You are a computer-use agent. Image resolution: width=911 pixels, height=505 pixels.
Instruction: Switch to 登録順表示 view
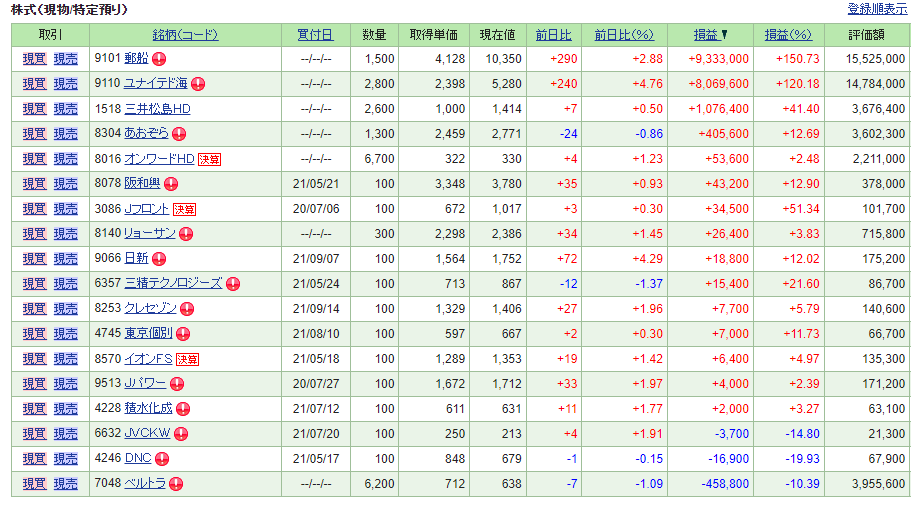tap(877, 9)
